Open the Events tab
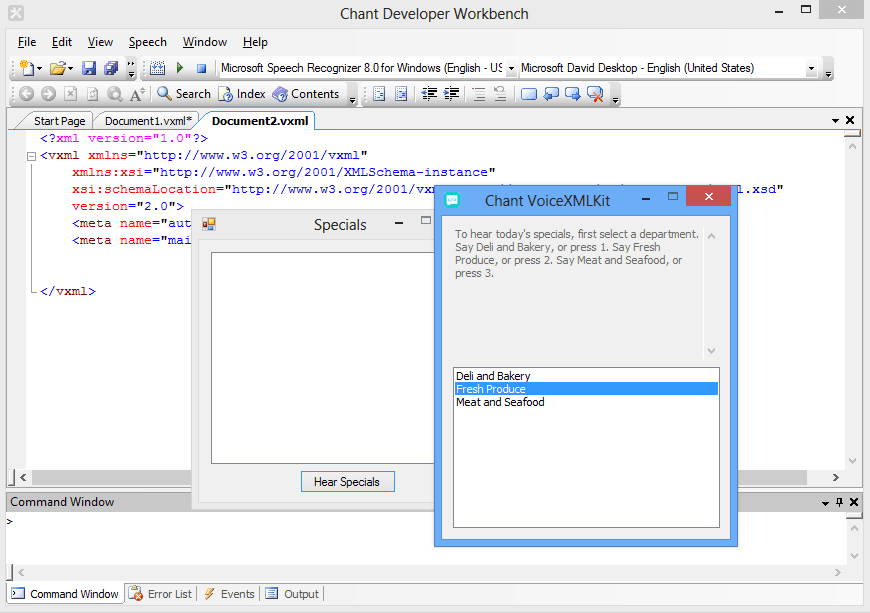This screenshot has width=870, height=613. (229, 594)
